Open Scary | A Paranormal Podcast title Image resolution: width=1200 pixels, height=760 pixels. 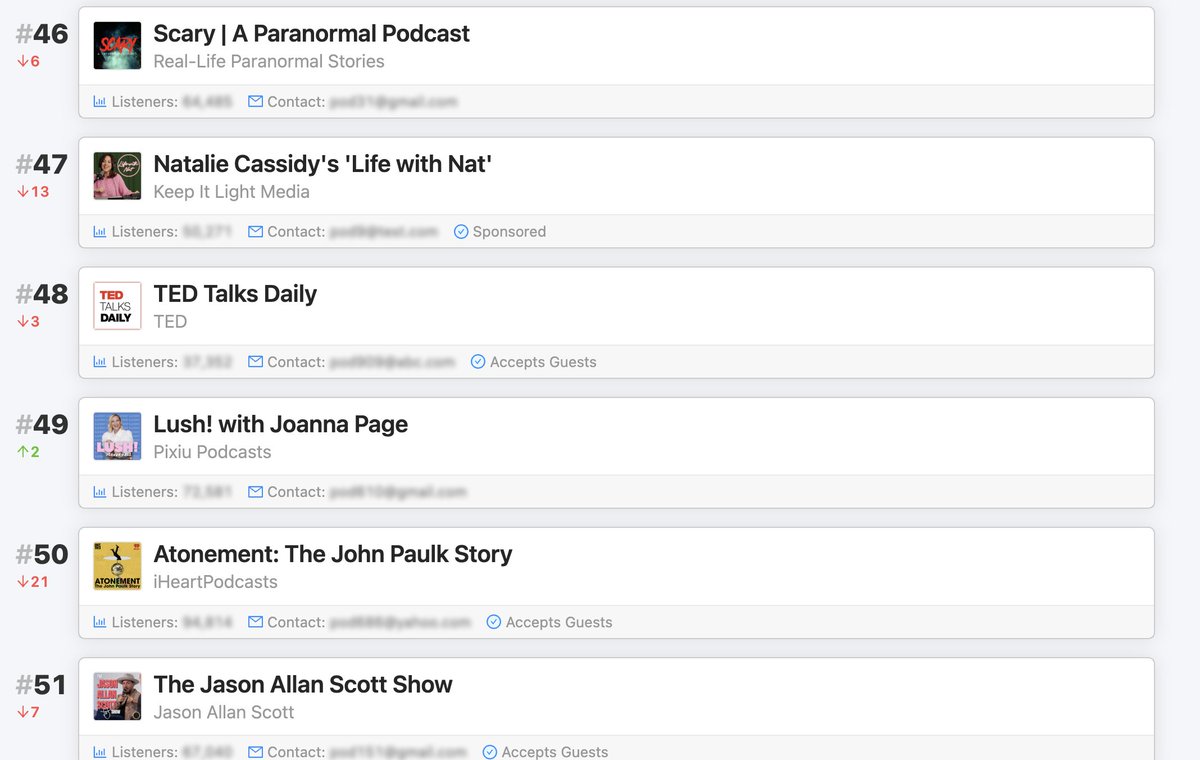coord(311,33)
